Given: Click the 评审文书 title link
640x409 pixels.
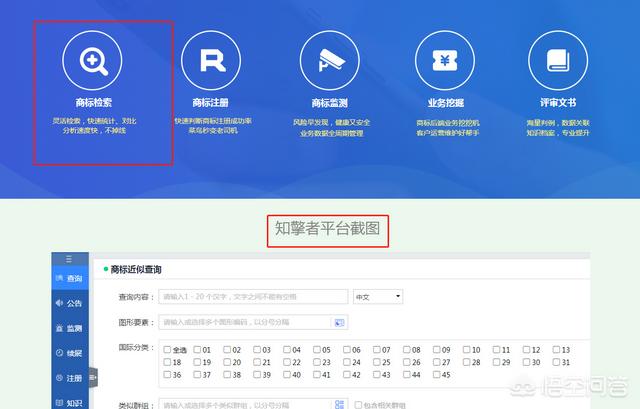Looking at the screenshot, I should (x=558, y=102).
